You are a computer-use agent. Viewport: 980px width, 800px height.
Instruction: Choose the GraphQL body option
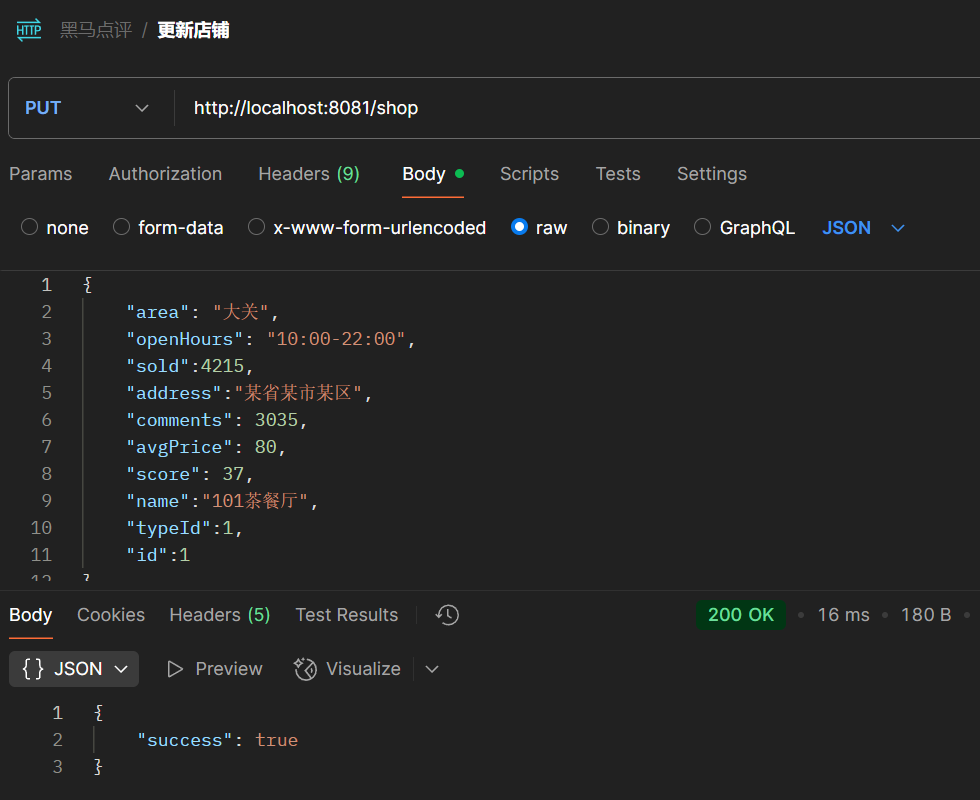(703, 228)
